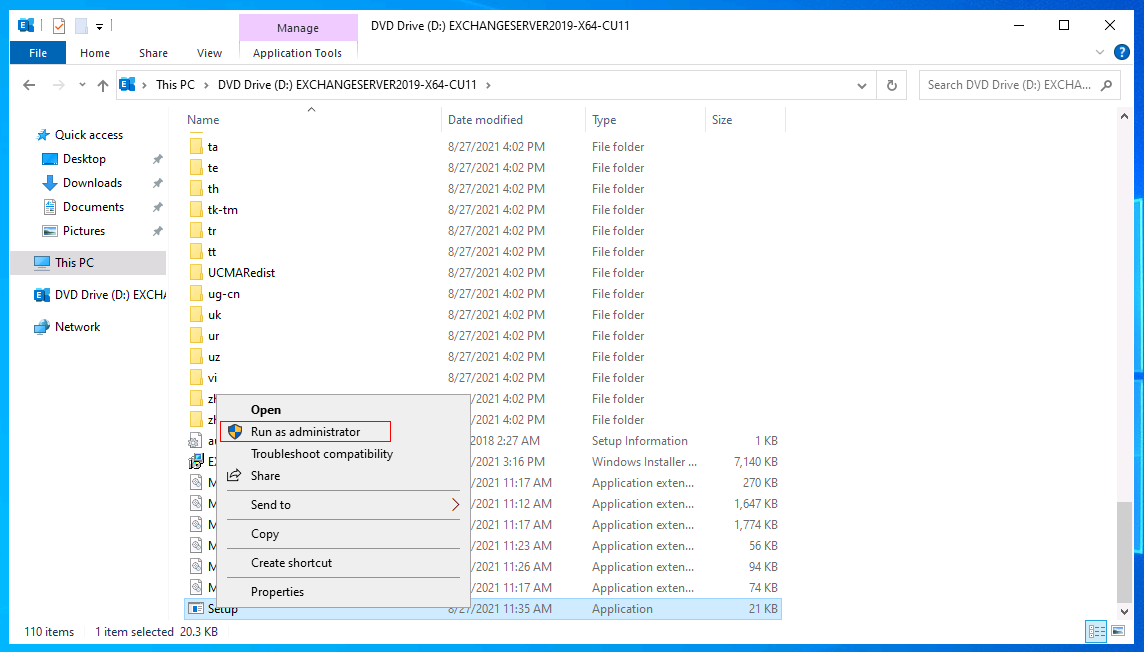
Task: Choose Open from the context menu
Action: tap(266, 410)
